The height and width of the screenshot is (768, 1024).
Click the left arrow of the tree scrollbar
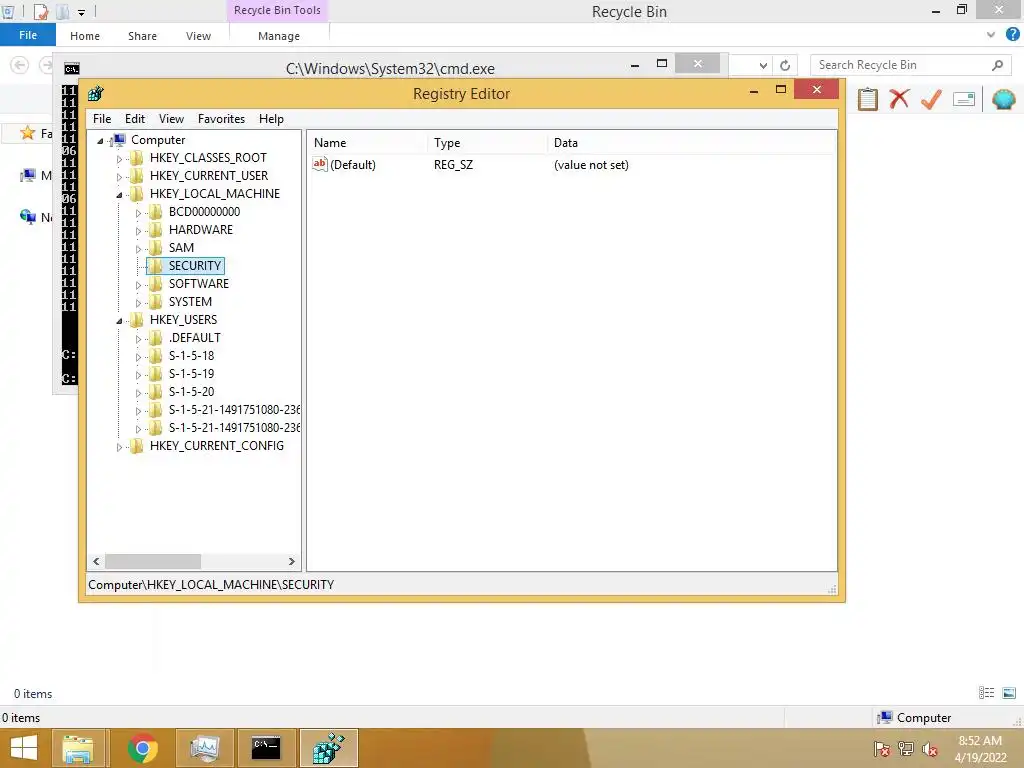pos(96,562)
